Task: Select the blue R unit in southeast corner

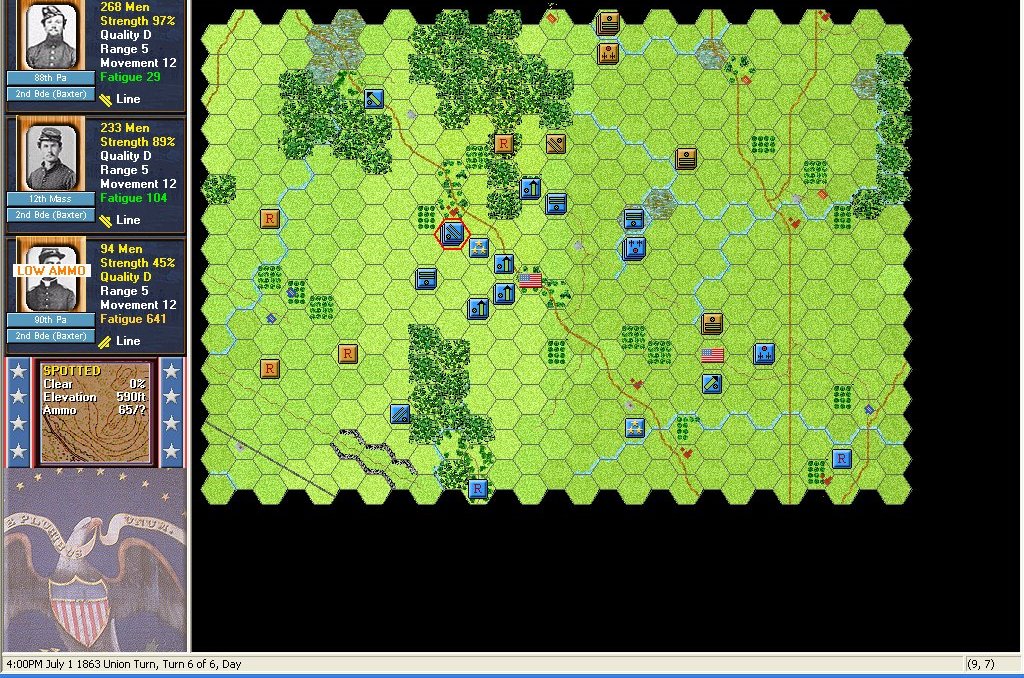Action: point(842,458)
